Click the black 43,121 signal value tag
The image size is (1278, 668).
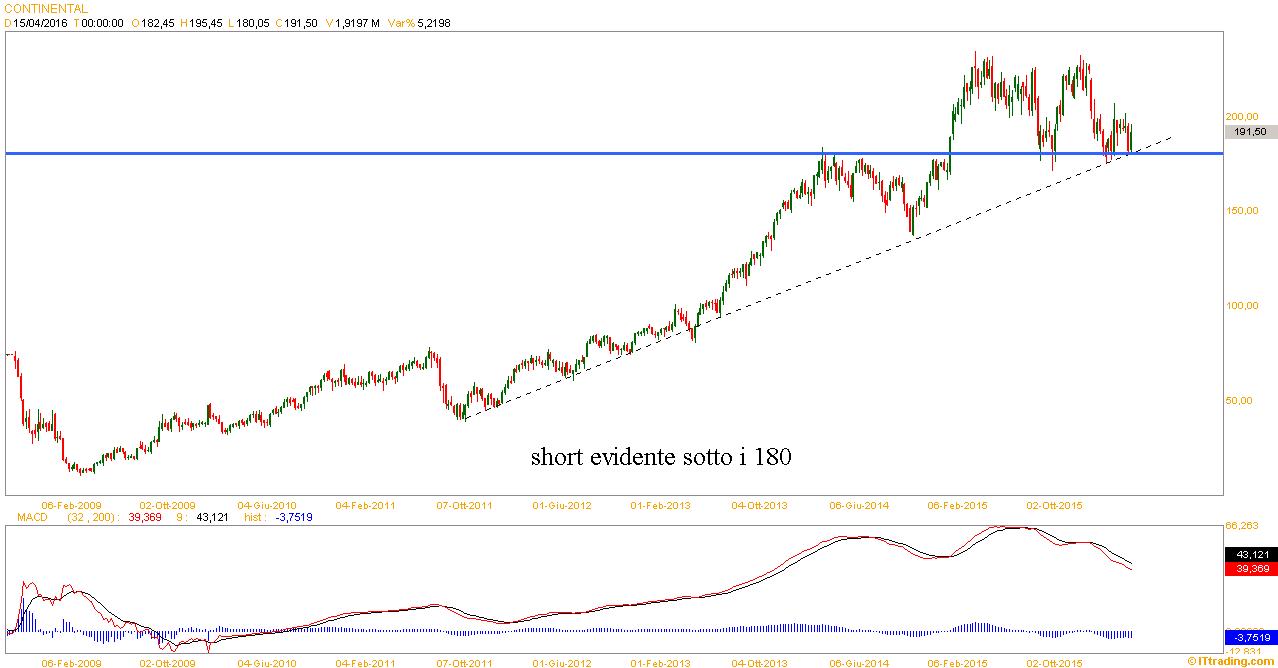click(x=1250, y=554)
